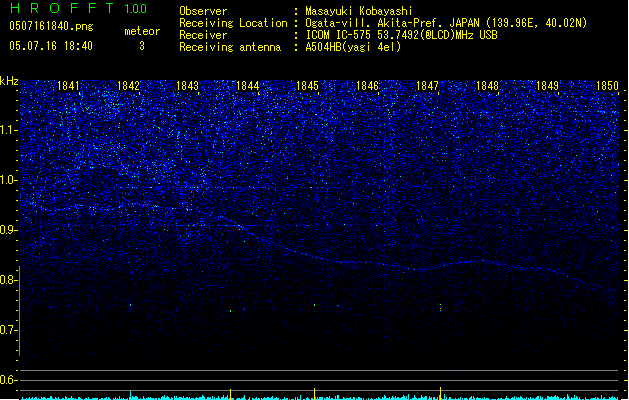Click the 1849 time label

(548, 85)
